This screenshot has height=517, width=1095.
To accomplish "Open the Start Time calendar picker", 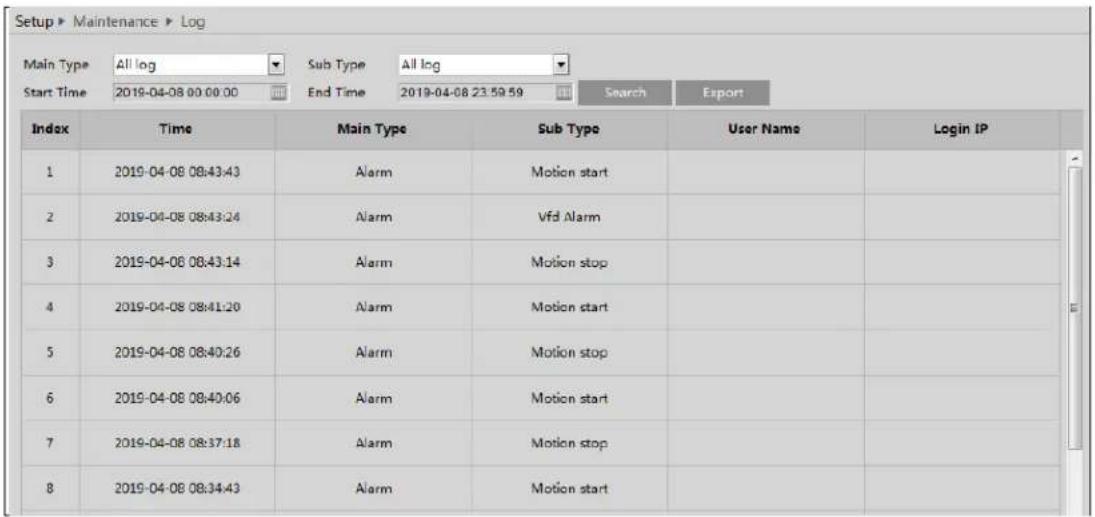I will coord(278,93).
